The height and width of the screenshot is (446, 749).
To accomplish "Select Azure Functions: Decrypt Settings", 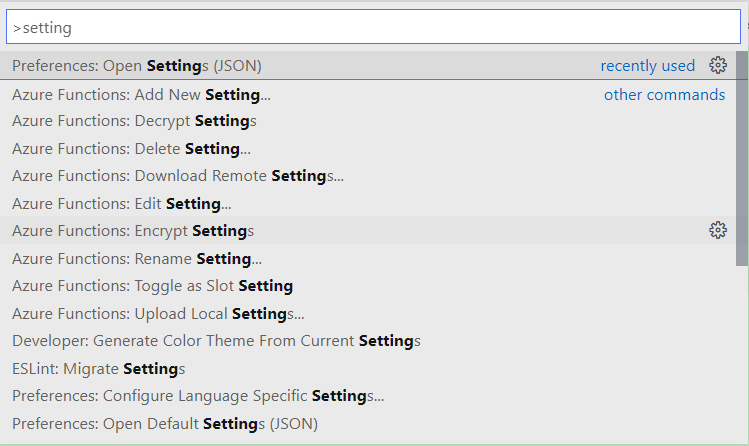I will point(368,121).
